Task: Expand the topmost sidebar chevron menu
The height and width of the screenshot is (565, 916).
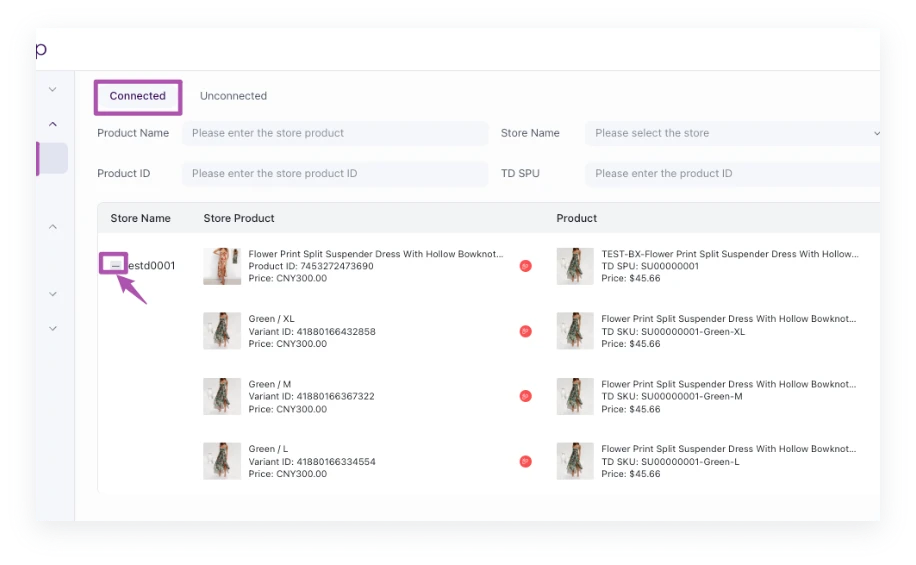Action: [x=53, y=90]
